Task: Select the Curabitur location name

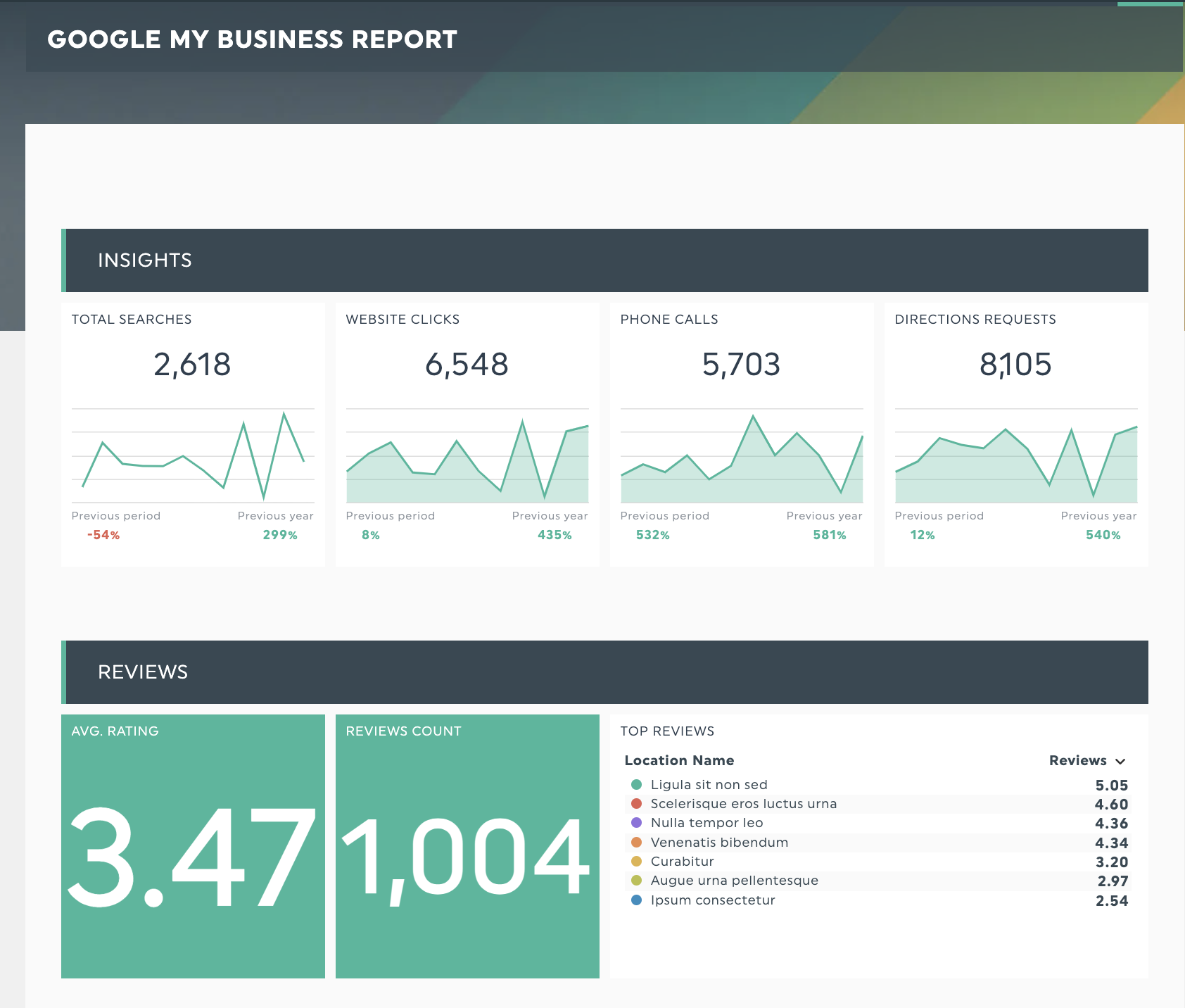Action: (x=682, y=861)
